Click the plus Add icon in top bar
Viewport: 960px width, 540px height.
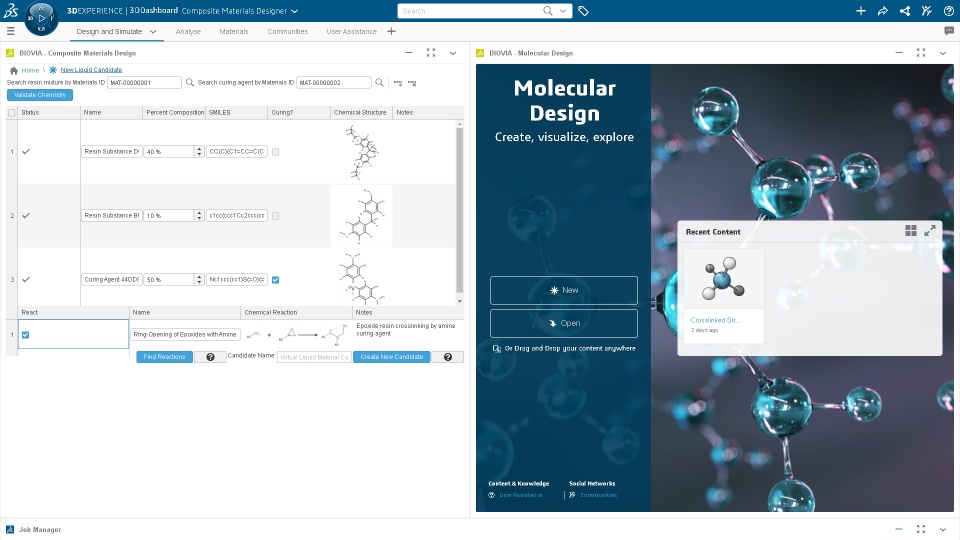click(x=860, y=11)
